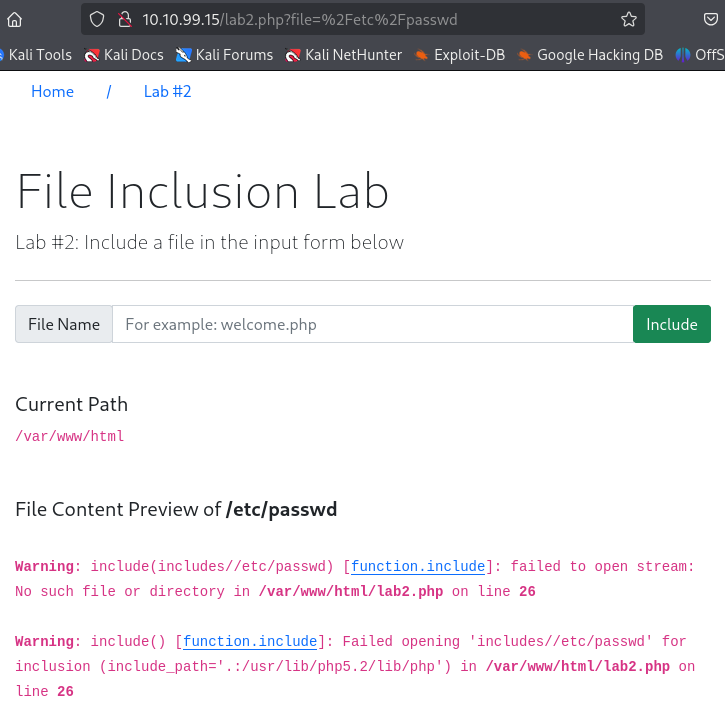Open Kali Docs bookmark
The height and width of the screenshot is (708, 725).
click(x=124, y=55)
